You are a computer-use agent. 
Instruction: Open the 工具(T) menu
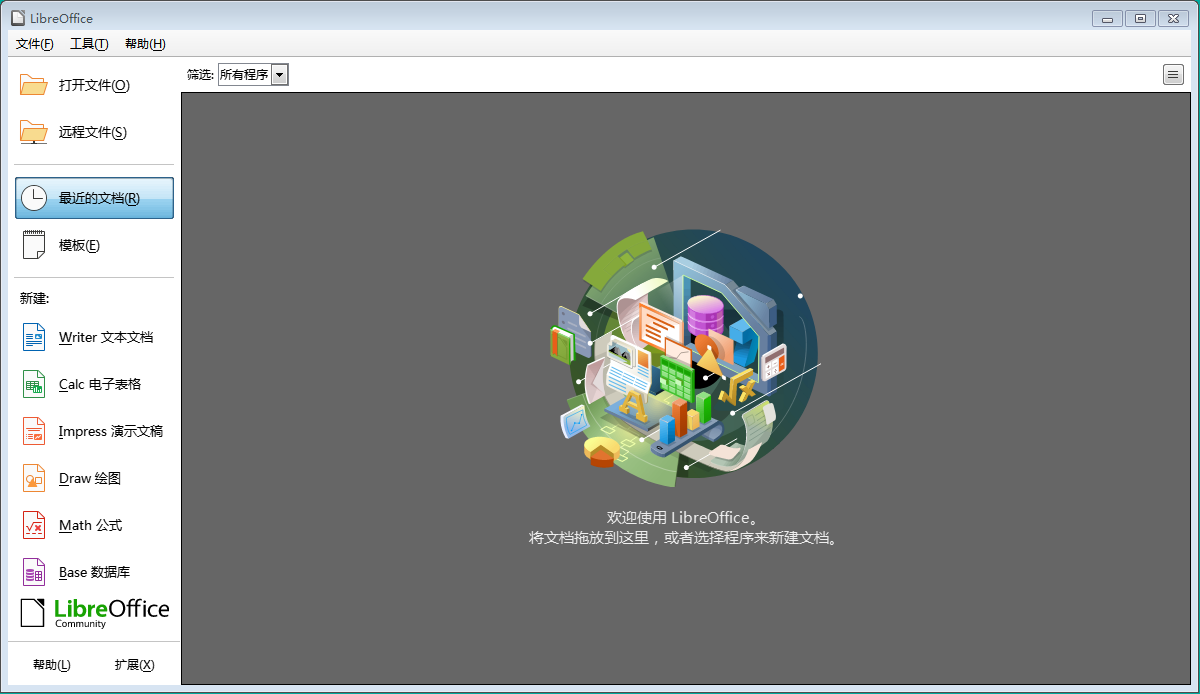89,44
